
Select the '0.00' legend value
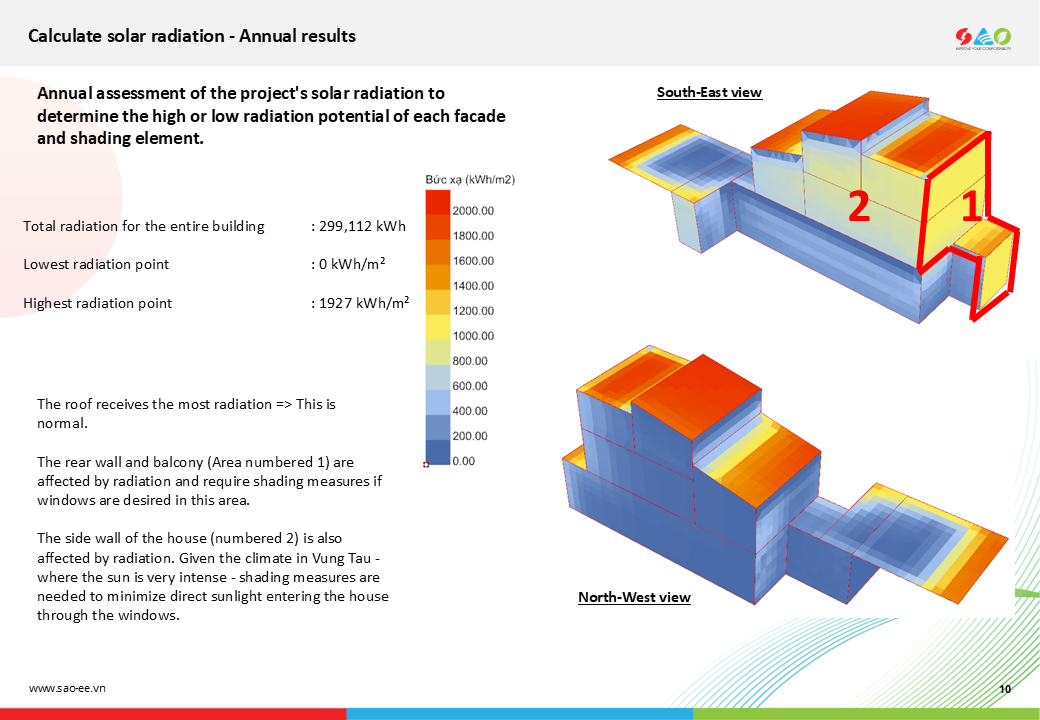coord(464,461)
